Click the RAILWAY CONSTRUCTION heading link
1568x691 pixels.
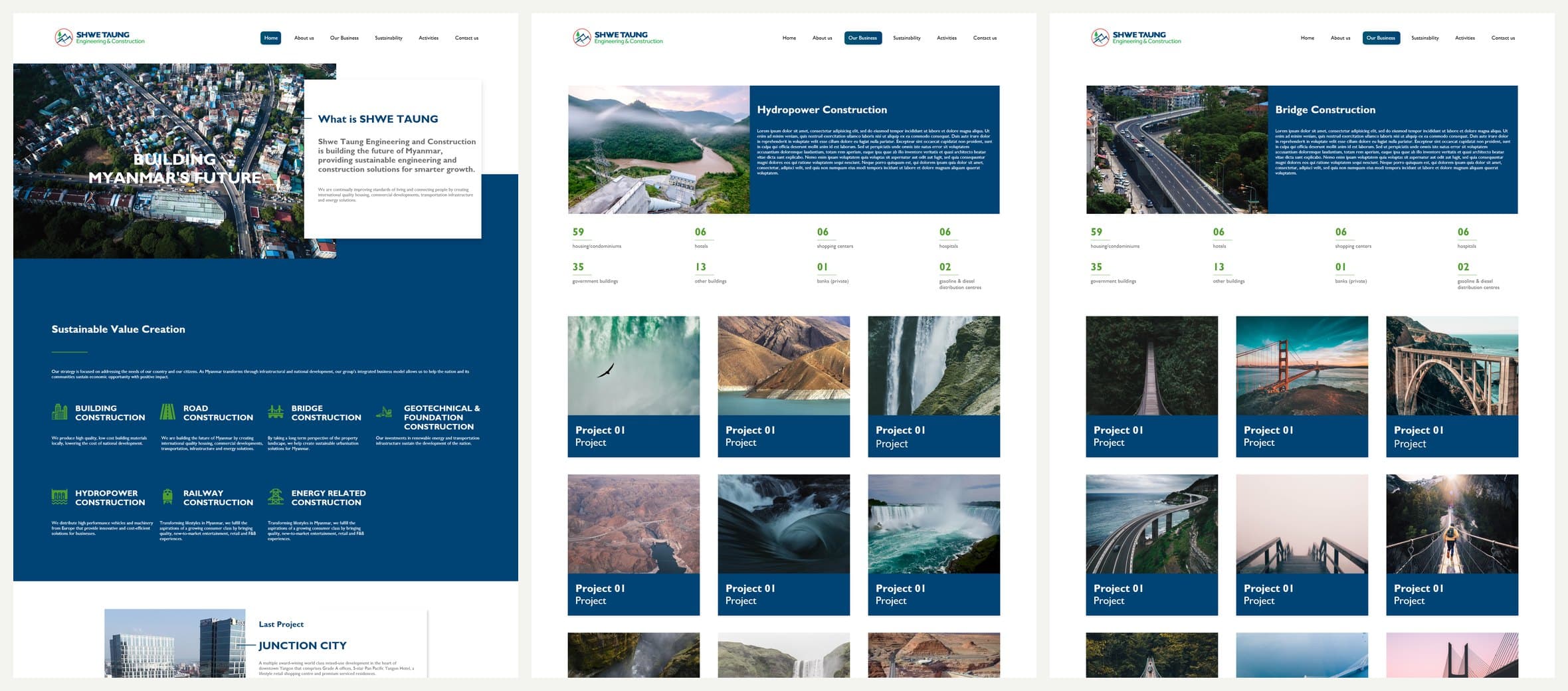pyautogui.click(x=218, y=498)
